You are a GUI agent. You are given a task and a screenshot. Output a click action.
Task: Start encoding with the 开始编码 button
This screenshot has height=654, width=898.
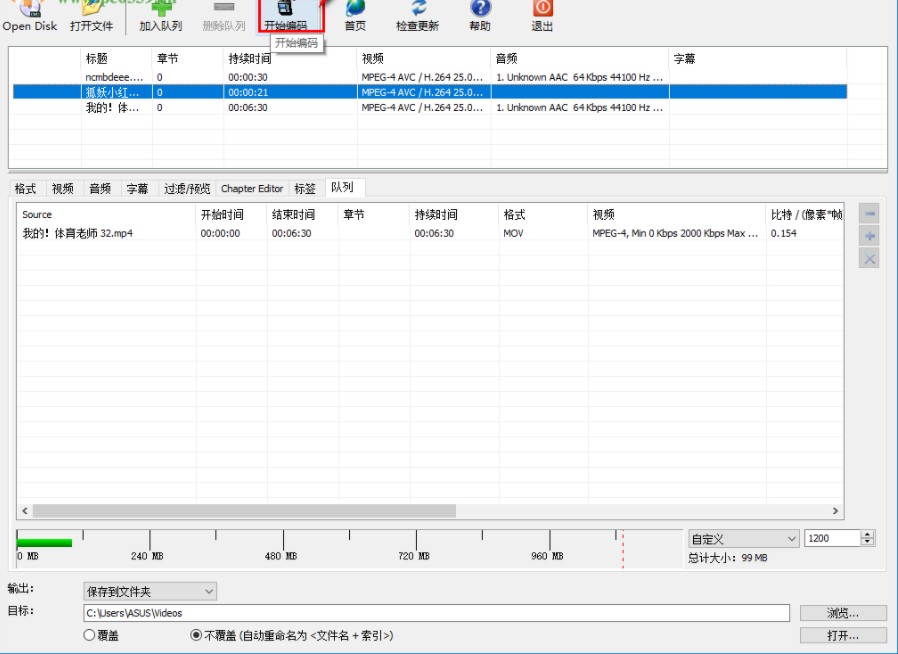290,14
